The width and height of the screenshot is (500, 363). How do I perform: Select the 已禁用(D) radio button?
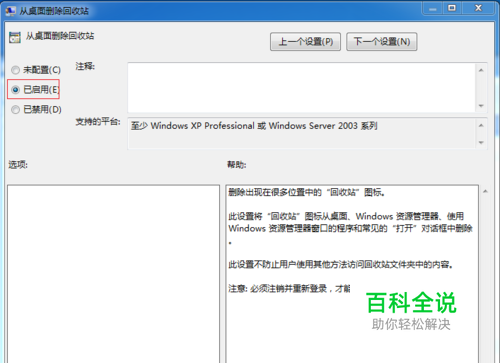pos(15,109)
